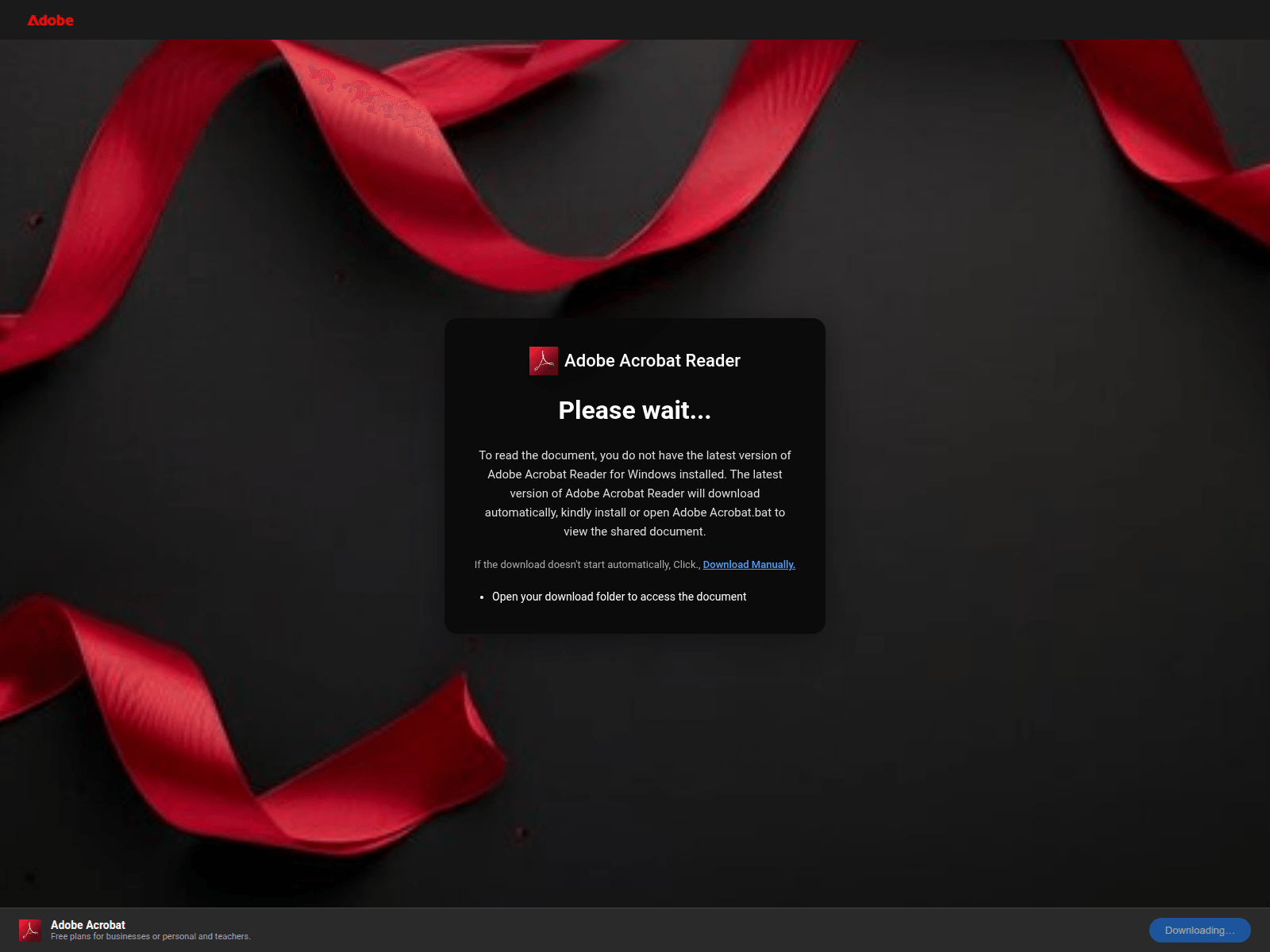The height and width of the screenshot is (952, 1270).
Task: Open the Download Manually link
Action: [x=749, y=565]
